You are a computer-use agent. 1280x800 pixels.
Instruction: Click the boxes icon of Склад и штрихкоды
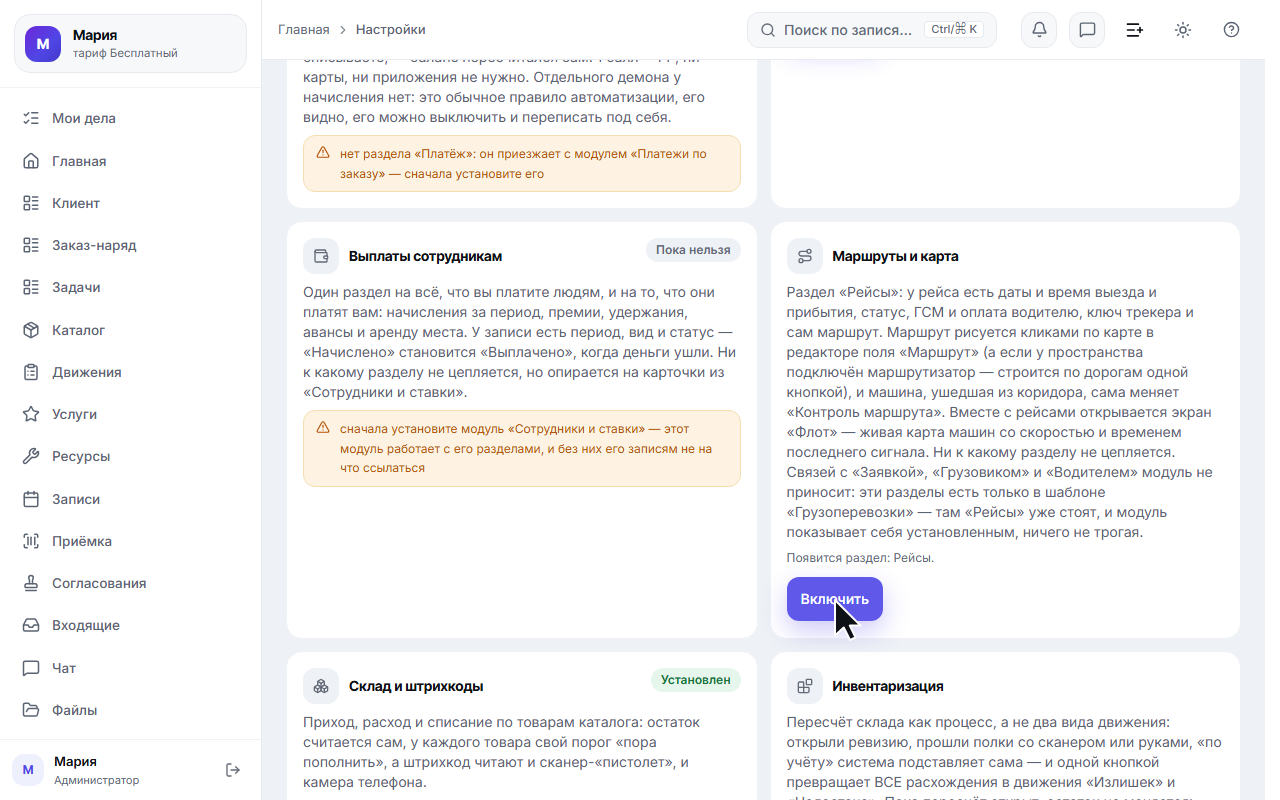[321, 686]
